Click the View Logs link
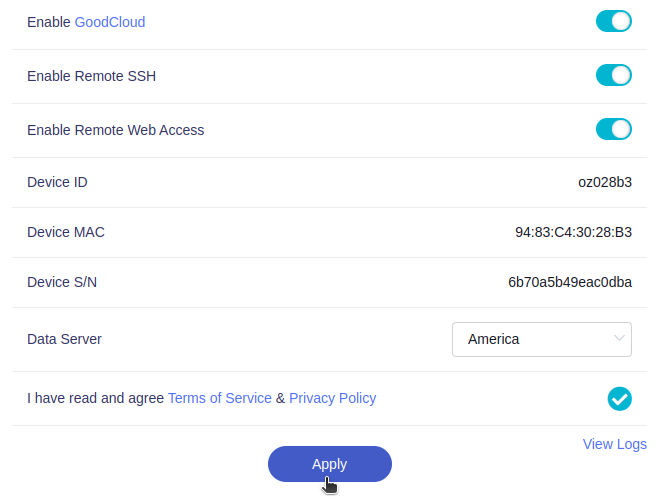The width and height of the screenshot is (659, 501). coord(614,444)
